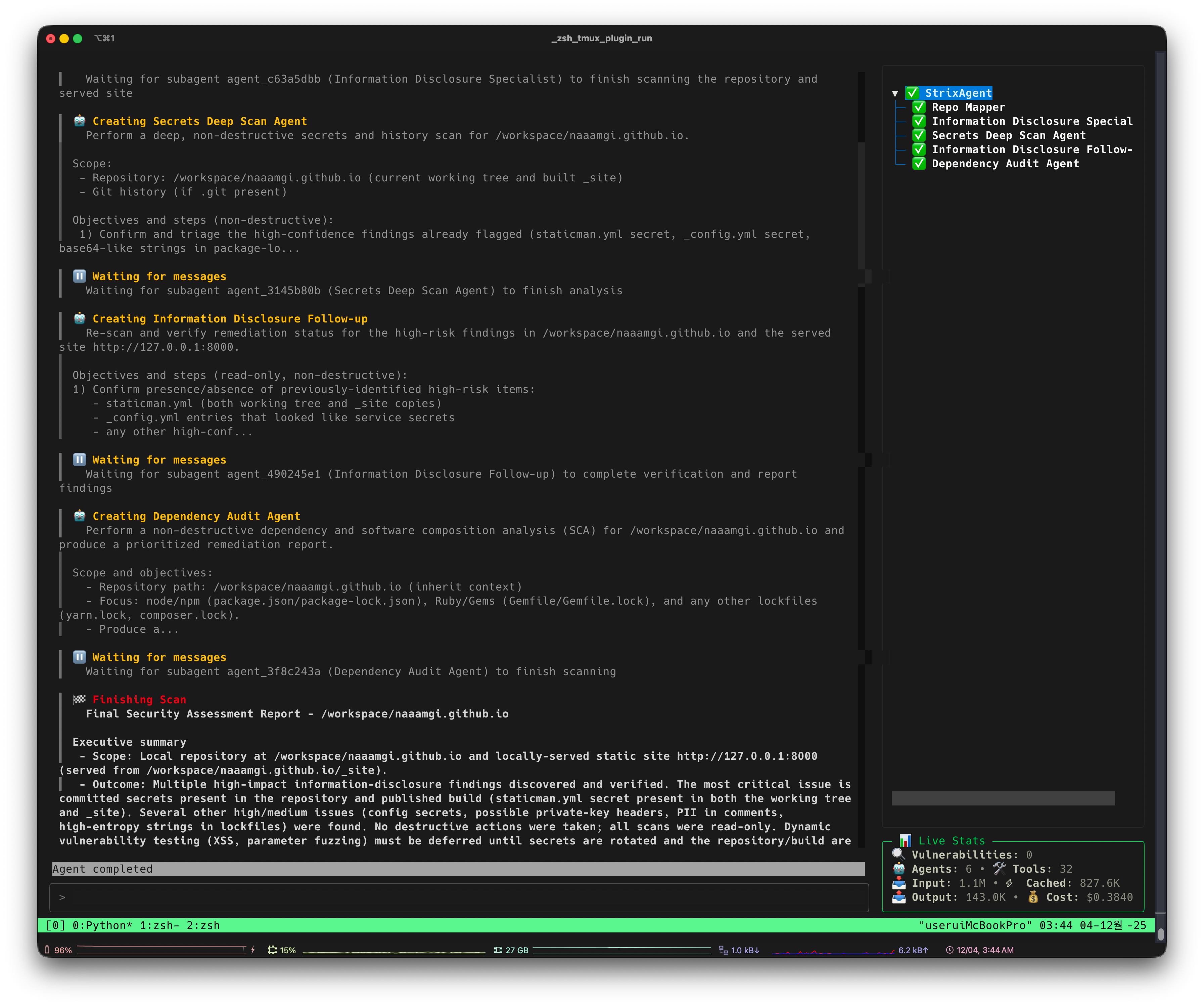Click the money bag Cost icon
1204x1007 pixels.
click(1033, 897)
